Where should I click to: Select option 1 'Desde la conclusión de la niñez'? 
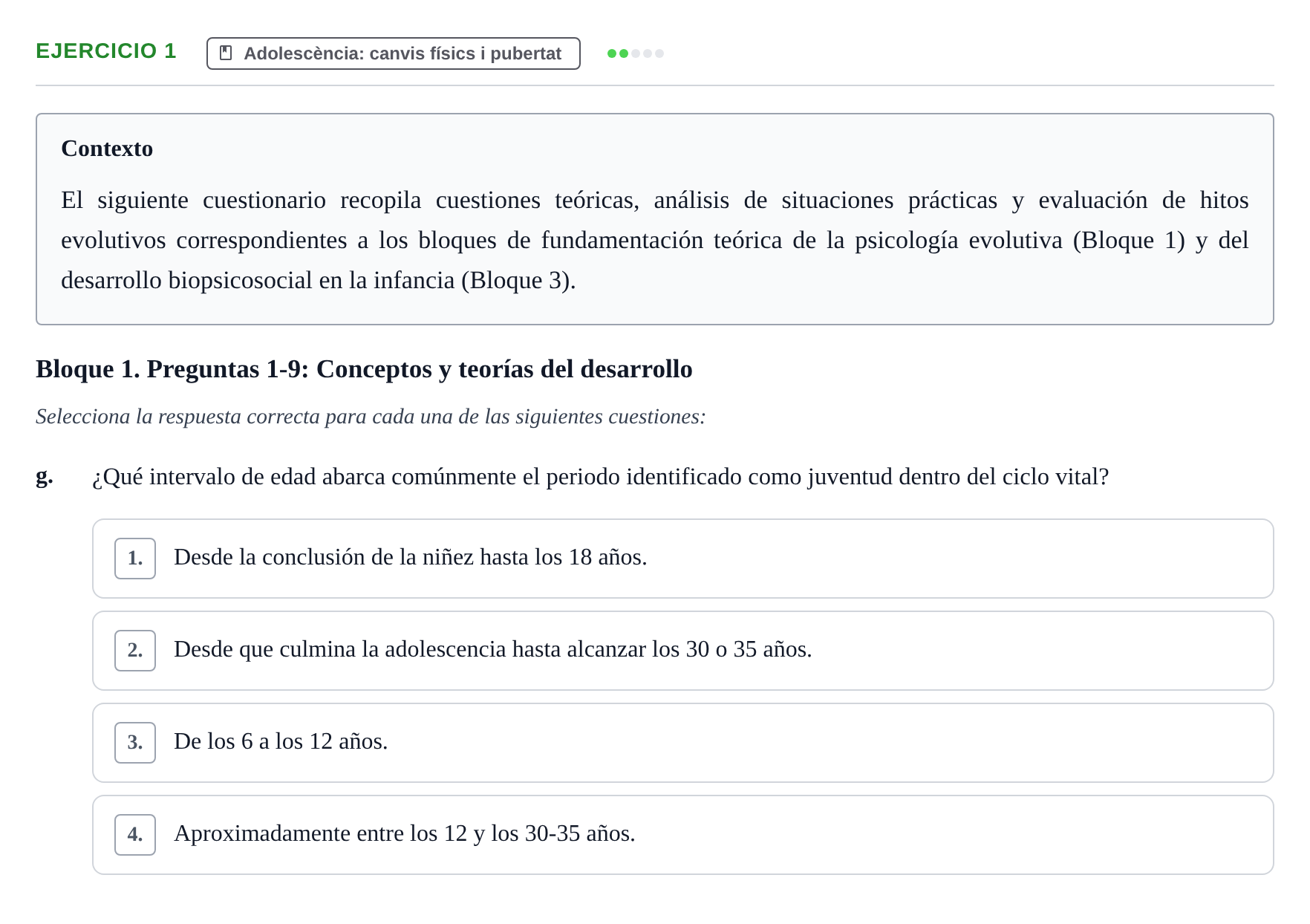pos(682,559)
